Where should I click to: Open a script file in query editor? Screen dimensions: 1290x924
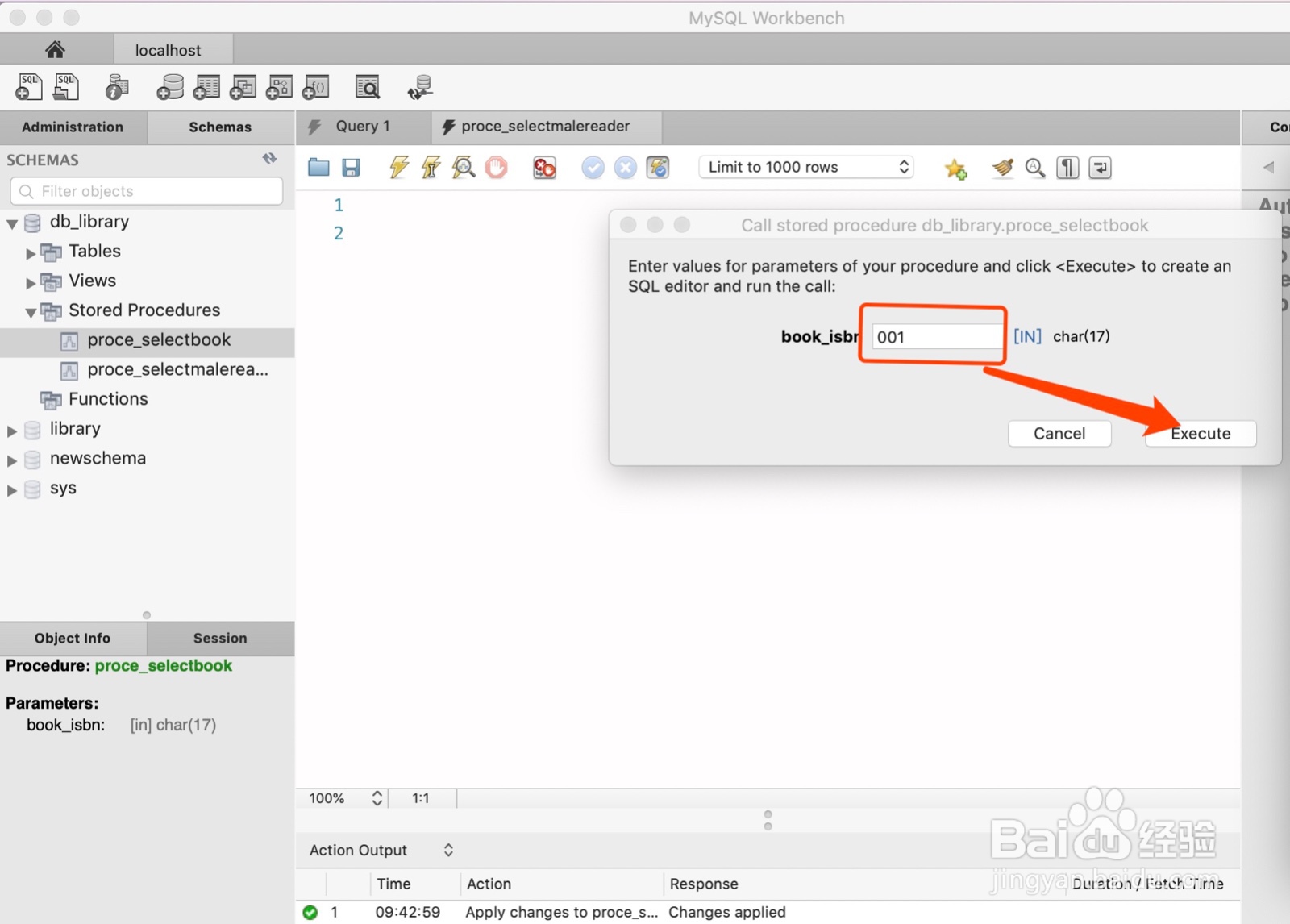tap(318, 167)
